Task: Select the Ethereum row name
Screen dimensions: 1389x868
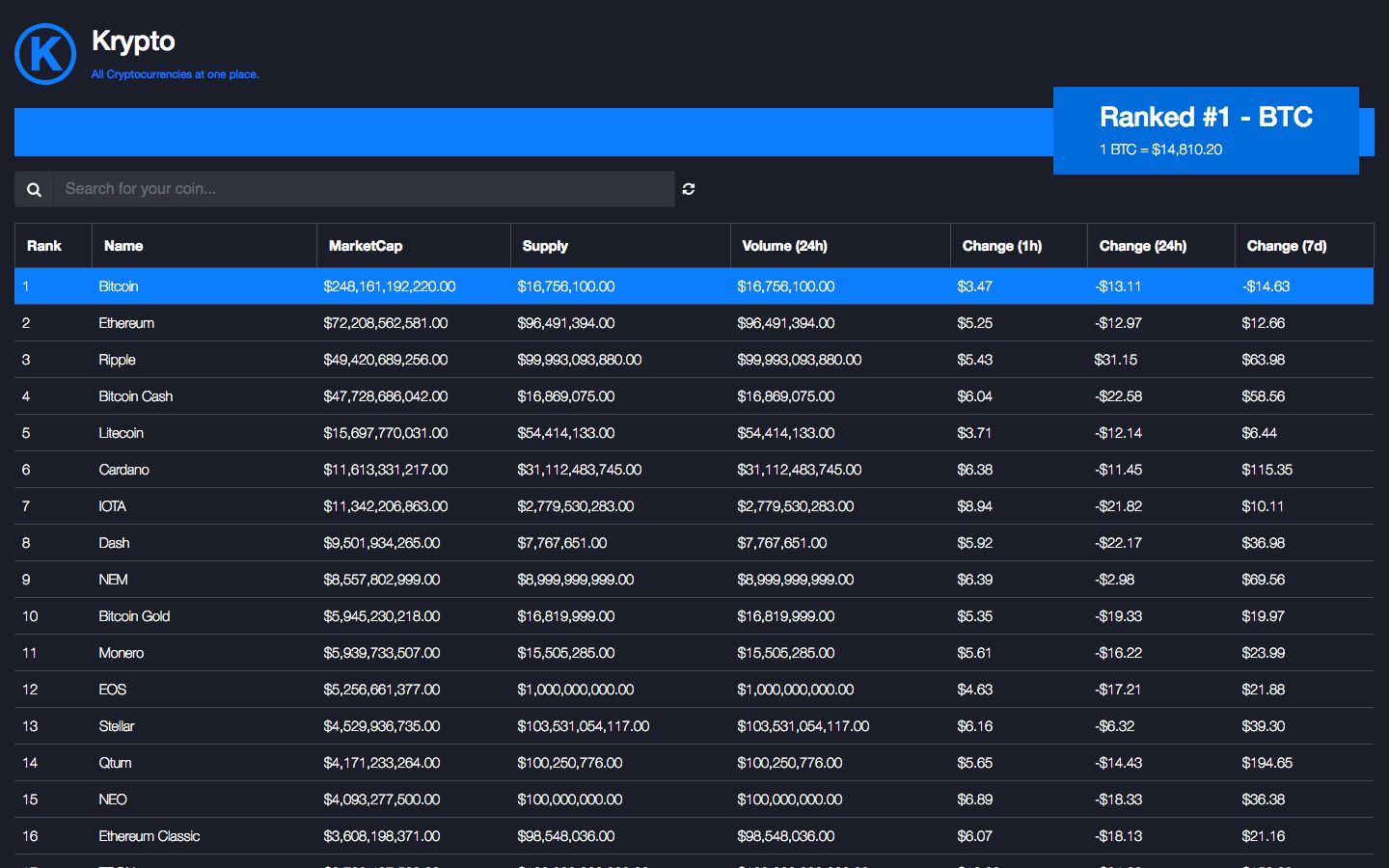Action: pyautogui.click(x=126, y=323)
